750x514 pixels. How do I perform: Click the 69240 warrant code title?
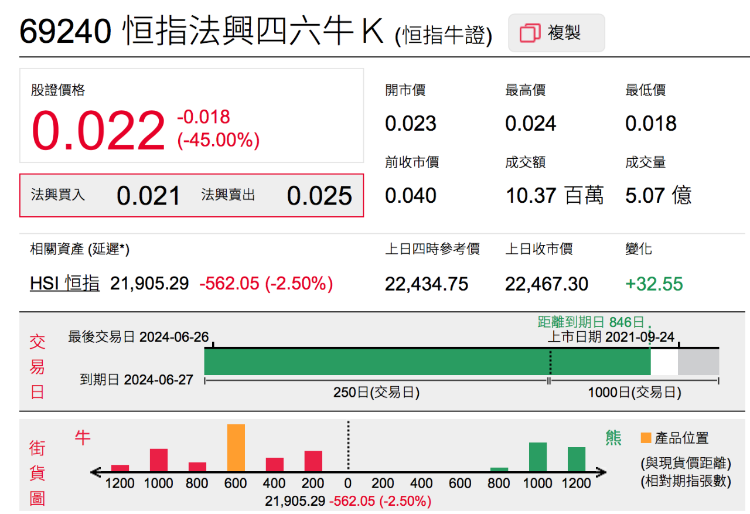pyautogui.click(x=65, y=32)
